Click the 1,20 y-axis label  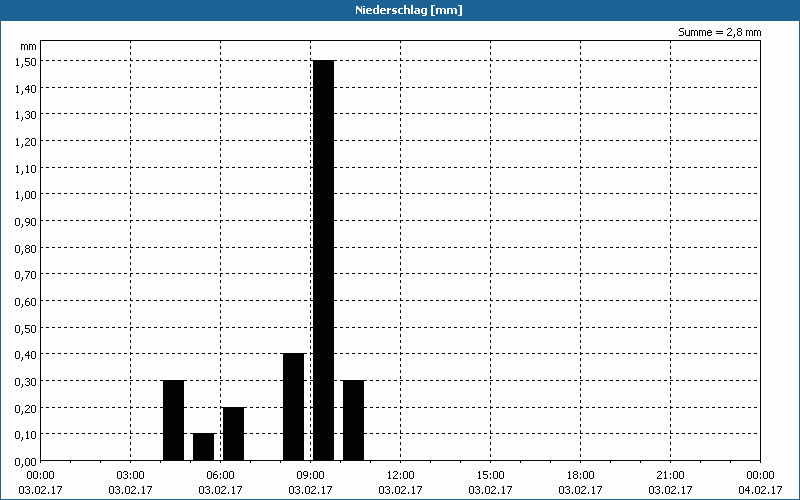click(26, 141)
